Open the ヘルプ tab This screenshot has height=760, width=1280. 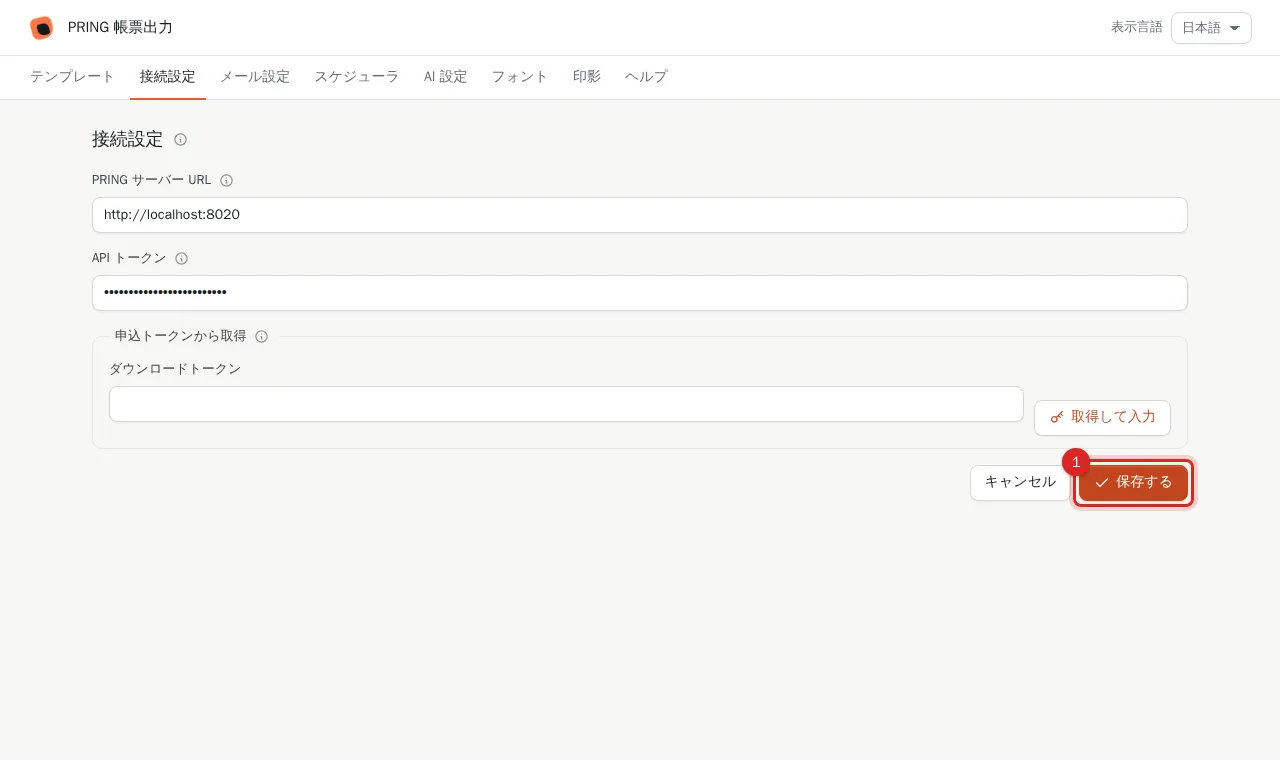pos(646,77)
